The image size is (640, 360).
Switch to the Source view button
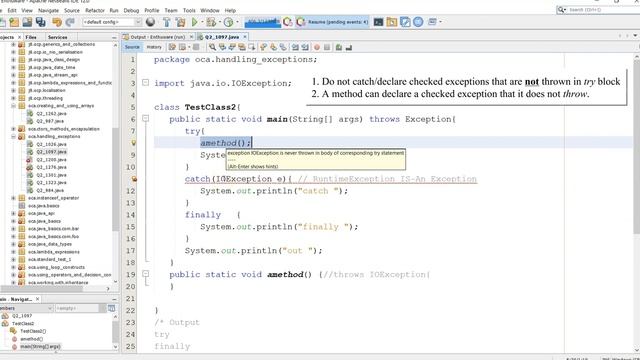tap(132, 47)
